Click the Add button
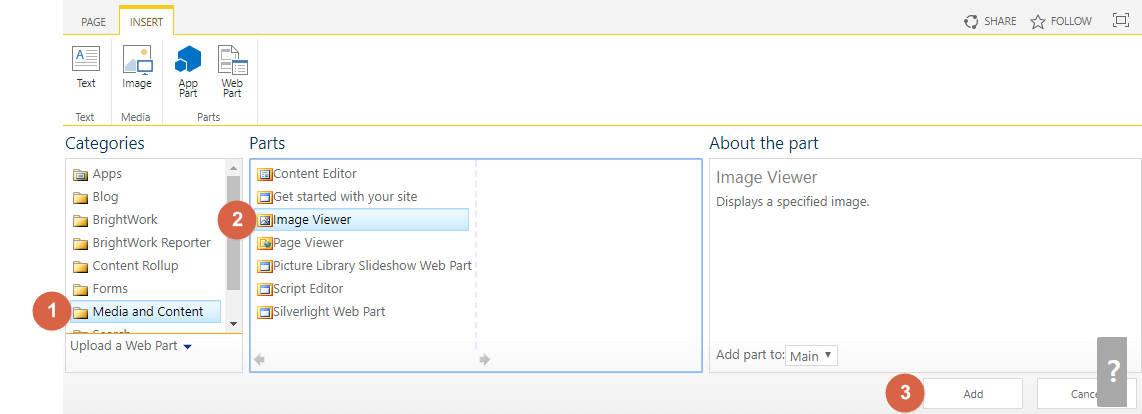1142x414 pixels. point(973,394)
